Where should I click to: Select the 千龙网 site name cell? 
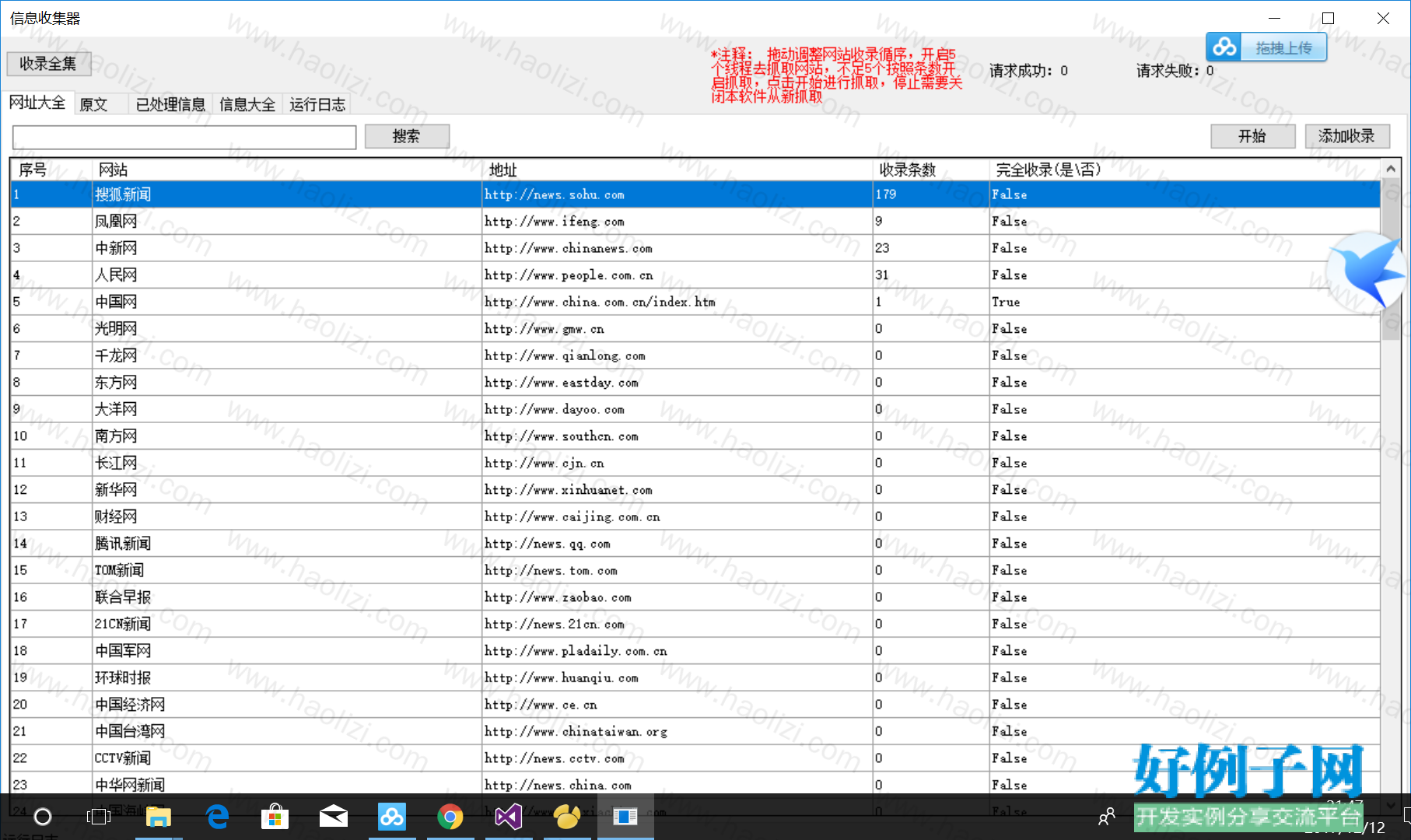(287, 355)
